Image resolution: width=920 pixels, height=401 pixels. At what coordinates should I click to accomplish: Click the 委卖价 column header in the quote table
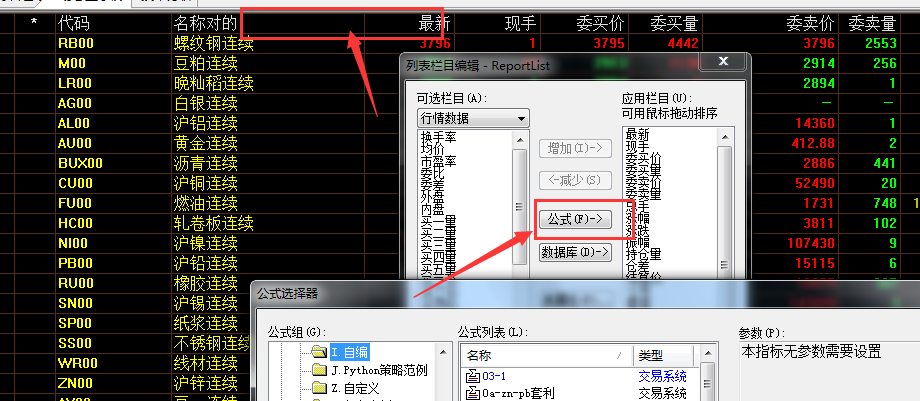(x=811, y=23)
